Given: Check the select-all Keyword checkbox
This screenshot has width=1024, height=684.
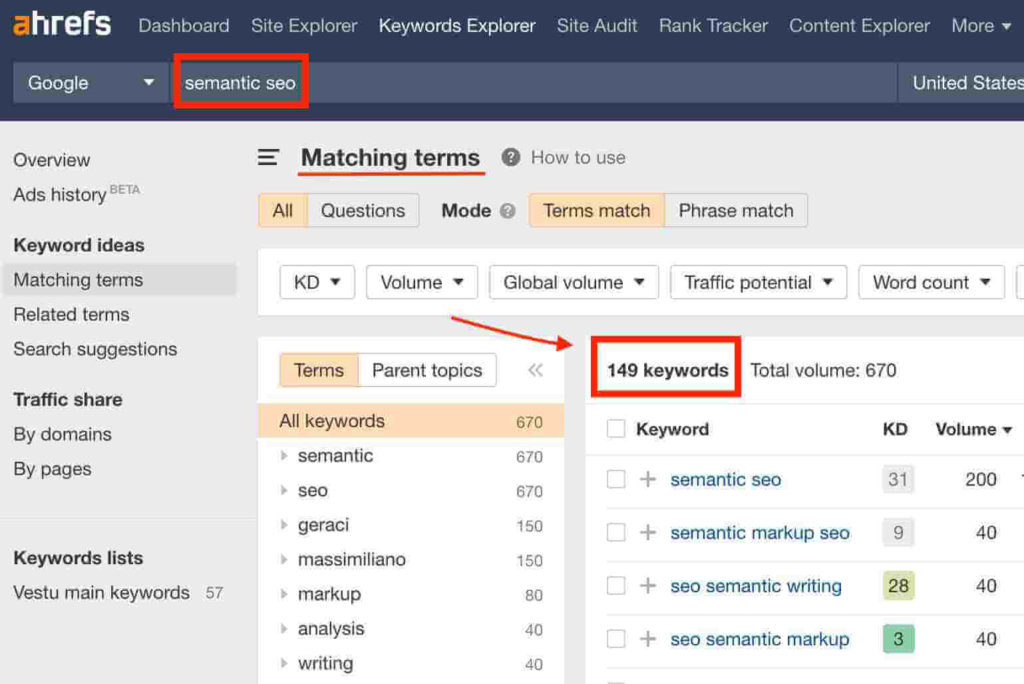Looking at the screenshot, I should tap(616, 429).
